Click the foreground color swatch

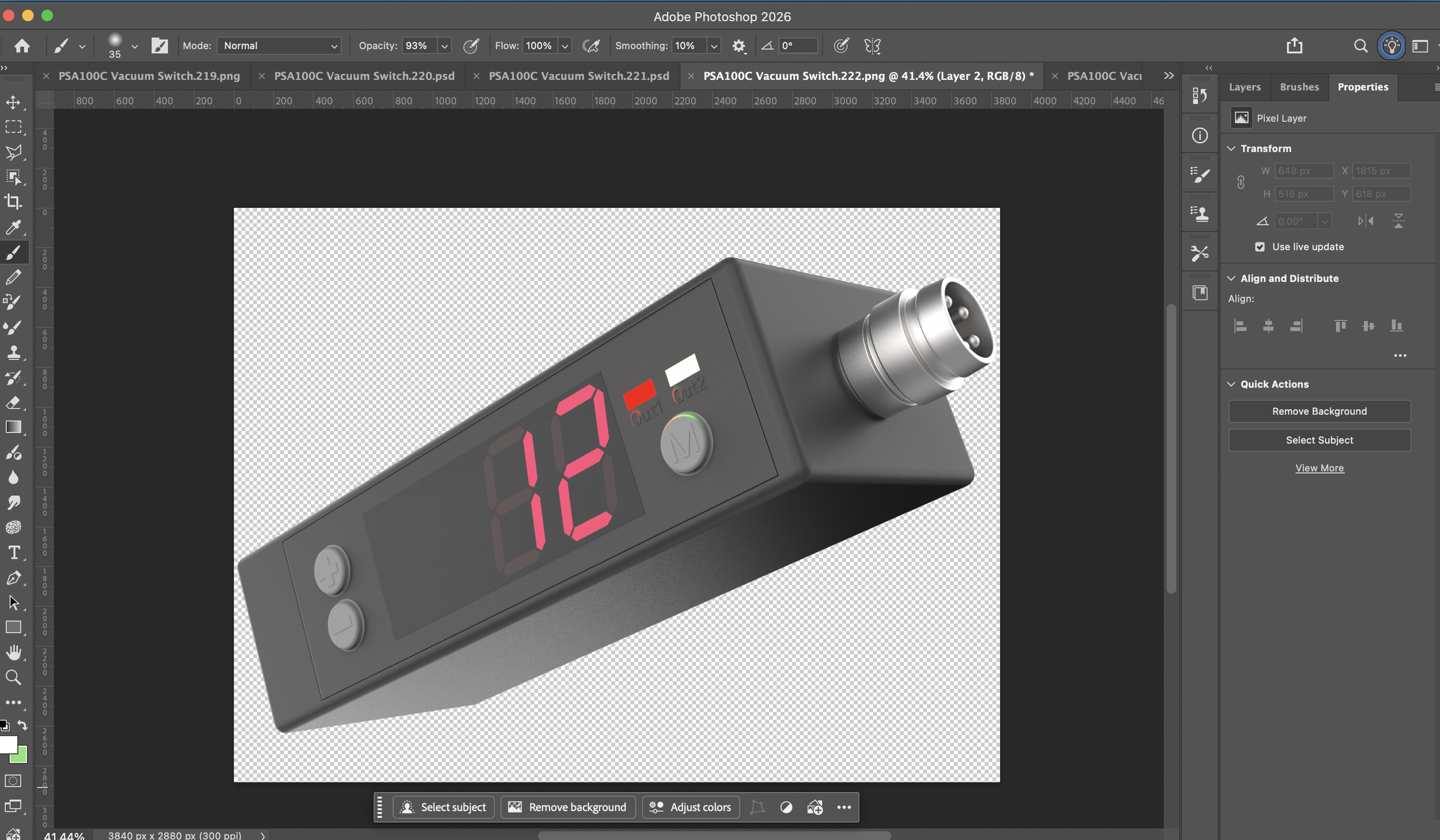[x=10, y=744]
